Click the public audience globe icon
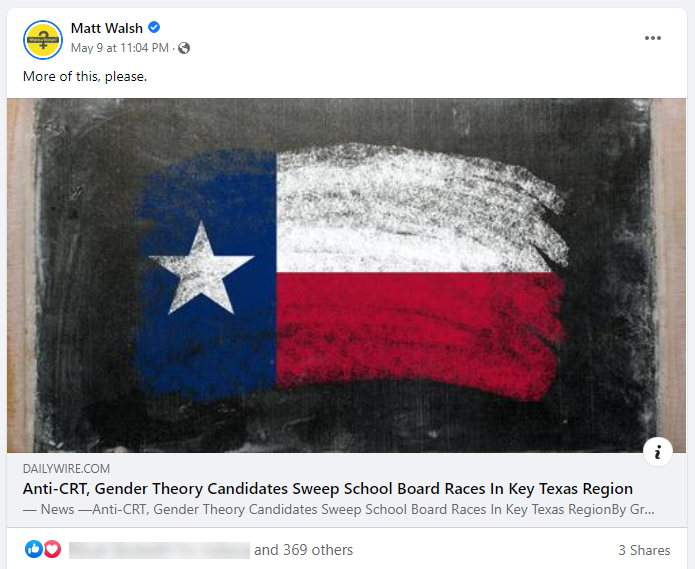This screenshot has width=695, height=569. pyautogui.click(x=184, y=48)
